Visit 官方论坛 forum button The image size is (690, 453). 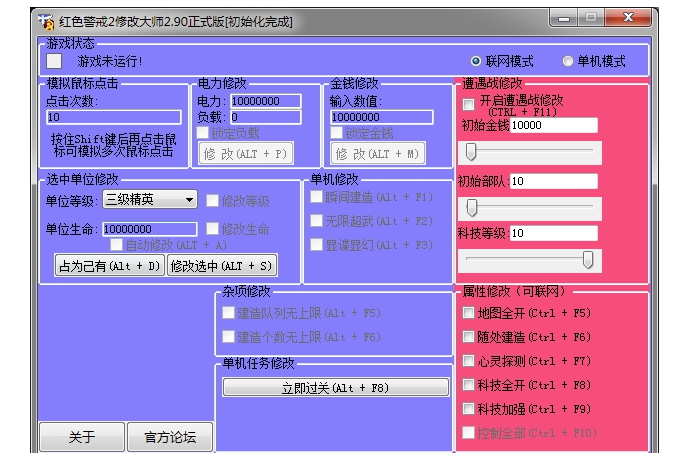tap(170, 437)
